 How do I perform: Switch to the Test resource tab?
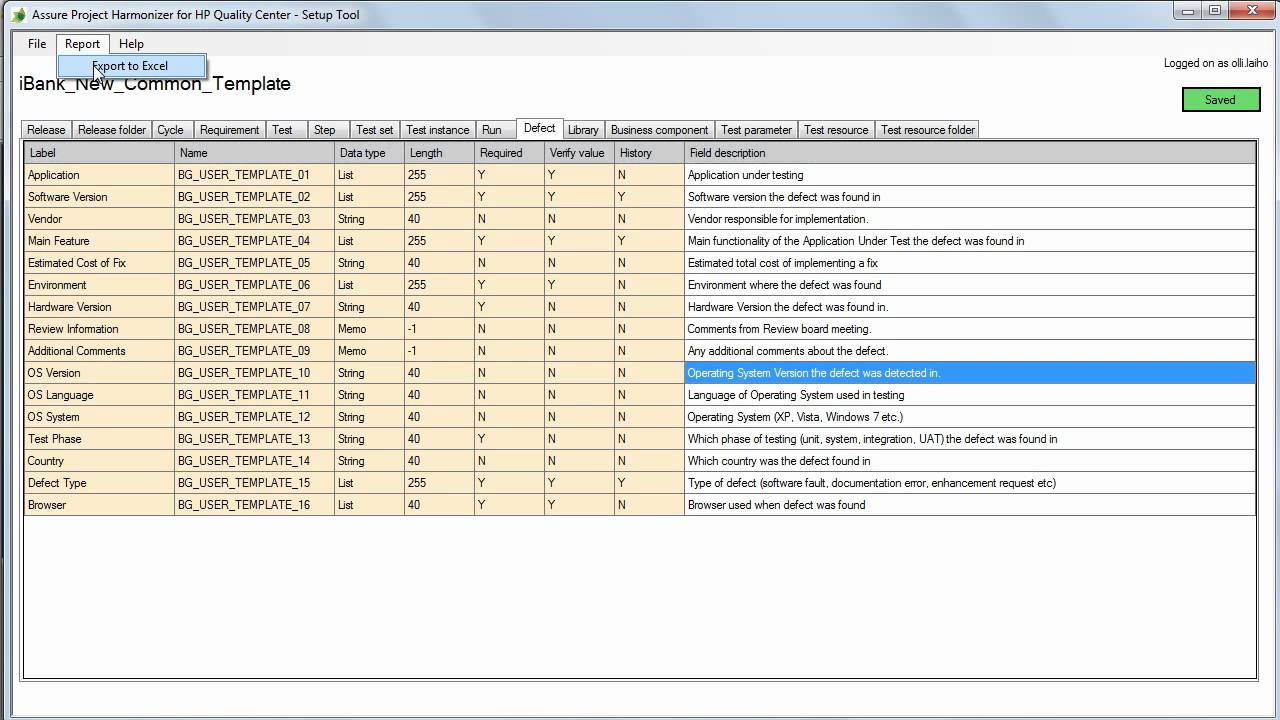pyautogui.click(x=836, y=130)
